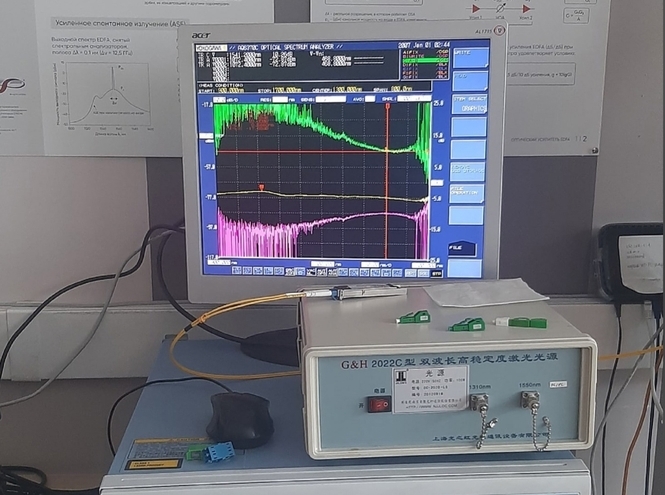This screenshot has width=665, height=495.
Task: Click the center wavelength box below the graph
Action: point(322,264)
